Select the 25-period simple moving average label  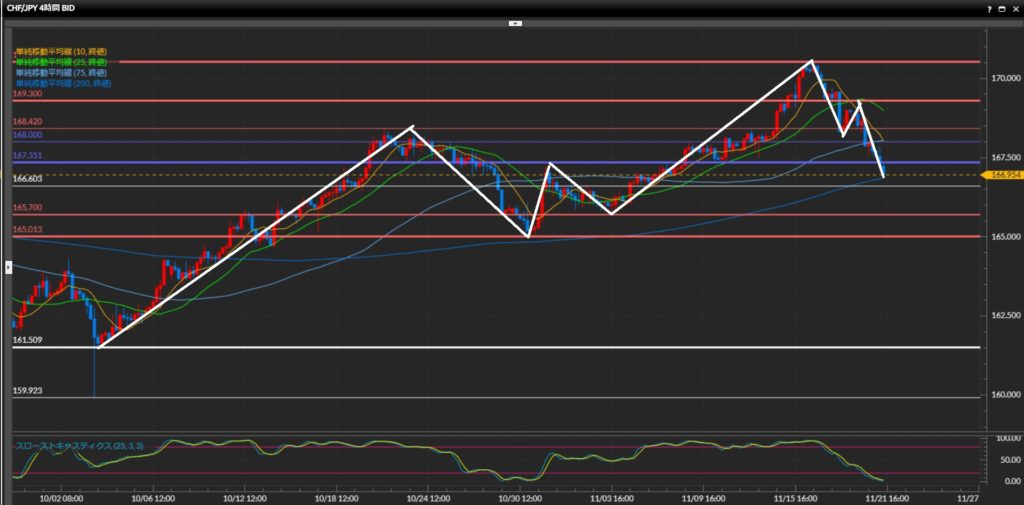[61, 62]
